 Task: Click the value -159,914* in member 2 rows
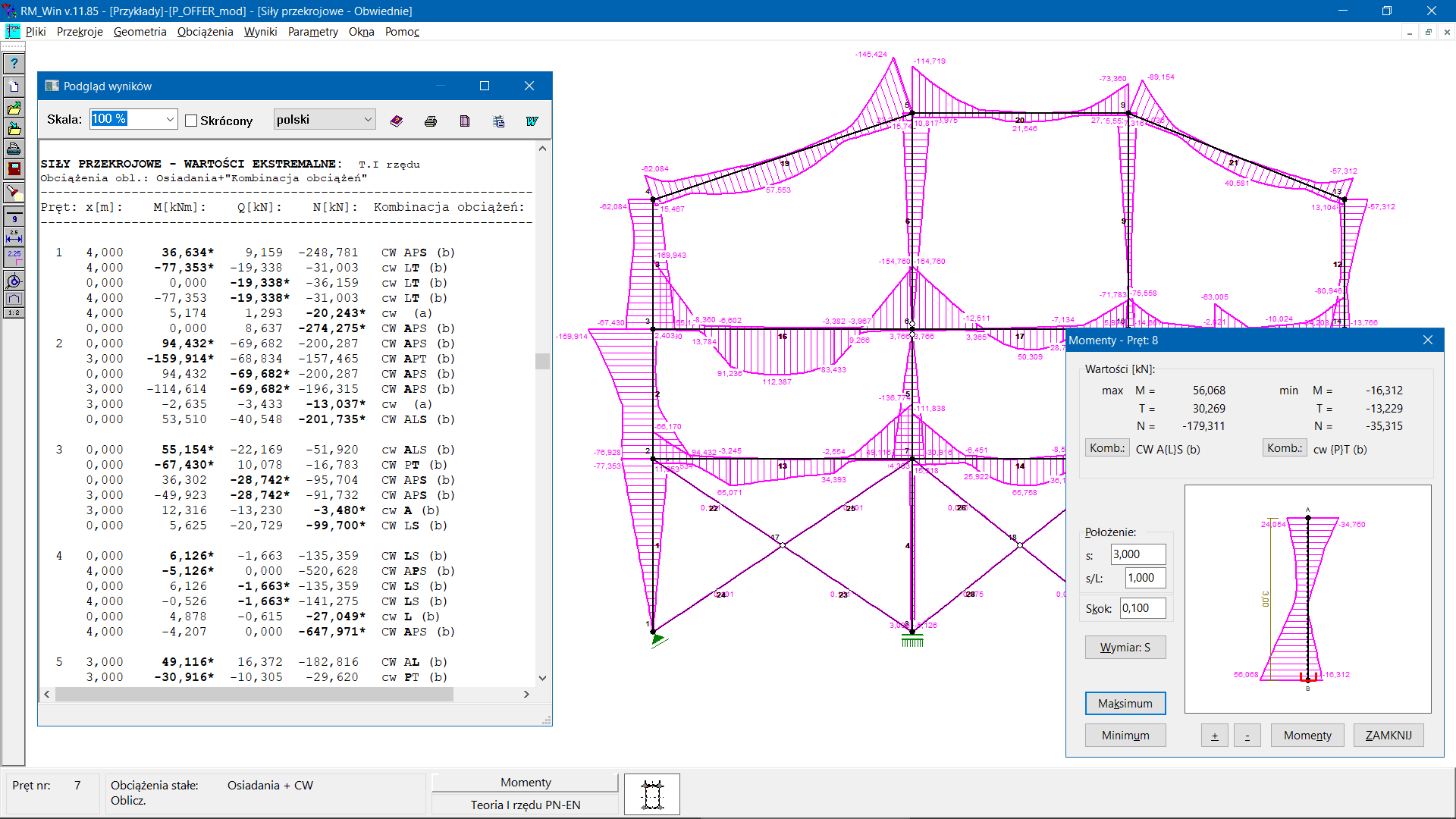[x=180, y=359]
